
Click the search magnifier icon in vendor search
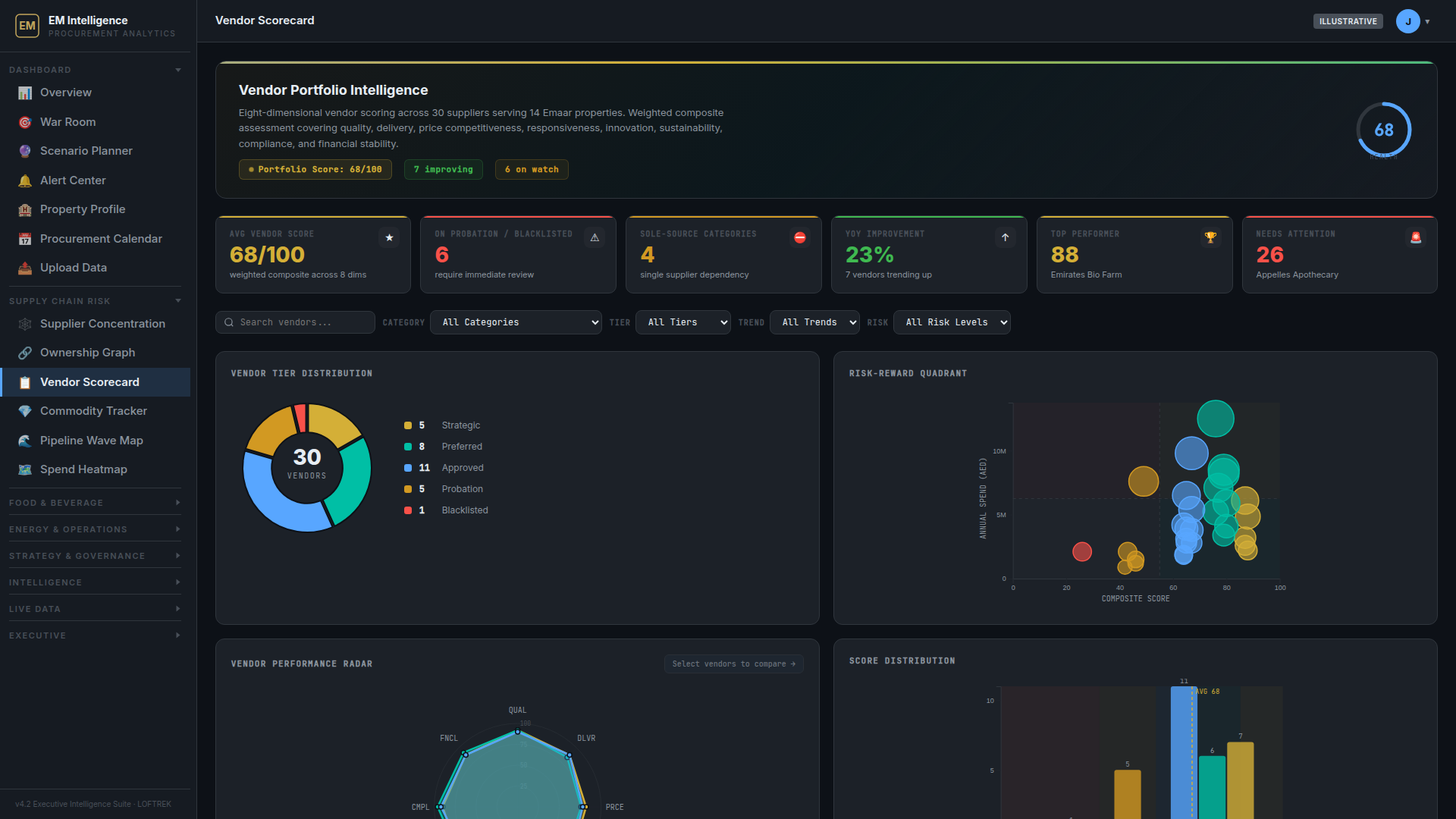[x=229, y=322]
